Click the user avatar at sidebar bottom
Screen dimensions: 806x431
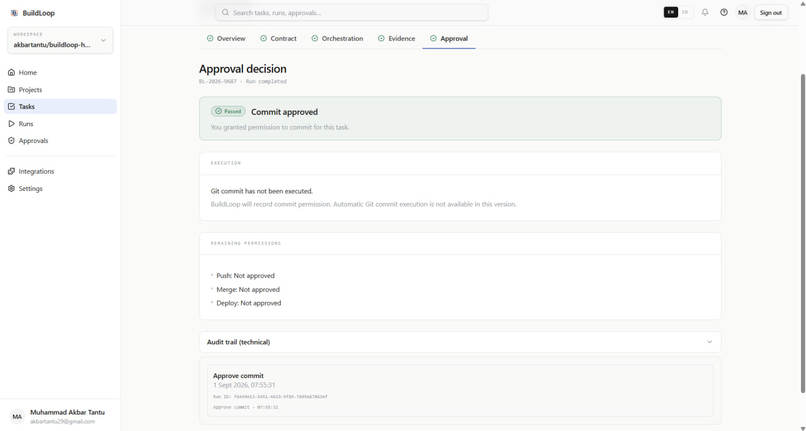point(17,417)
